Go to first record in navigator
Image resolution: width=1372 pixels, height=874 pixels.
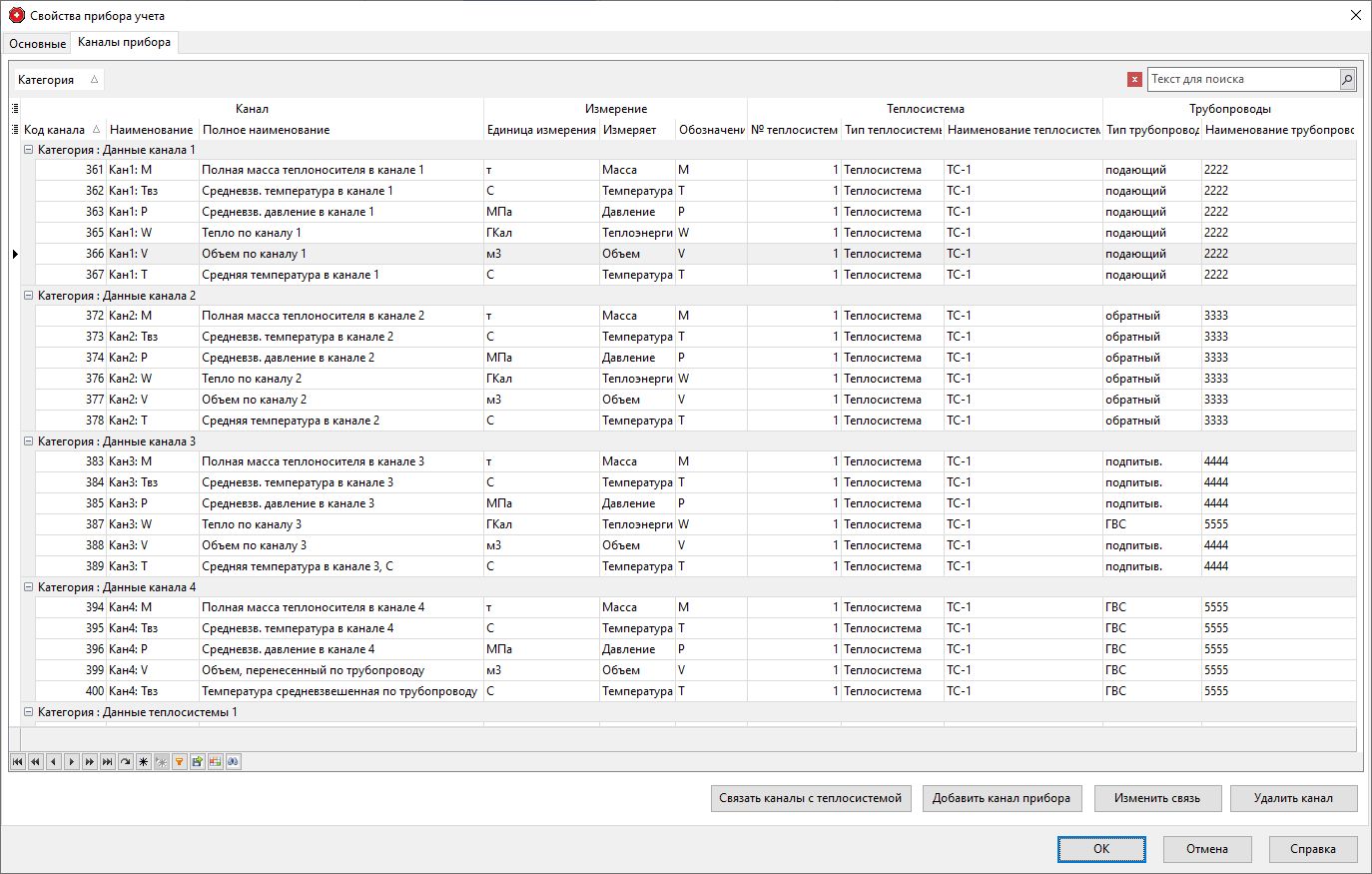(17, 761)
